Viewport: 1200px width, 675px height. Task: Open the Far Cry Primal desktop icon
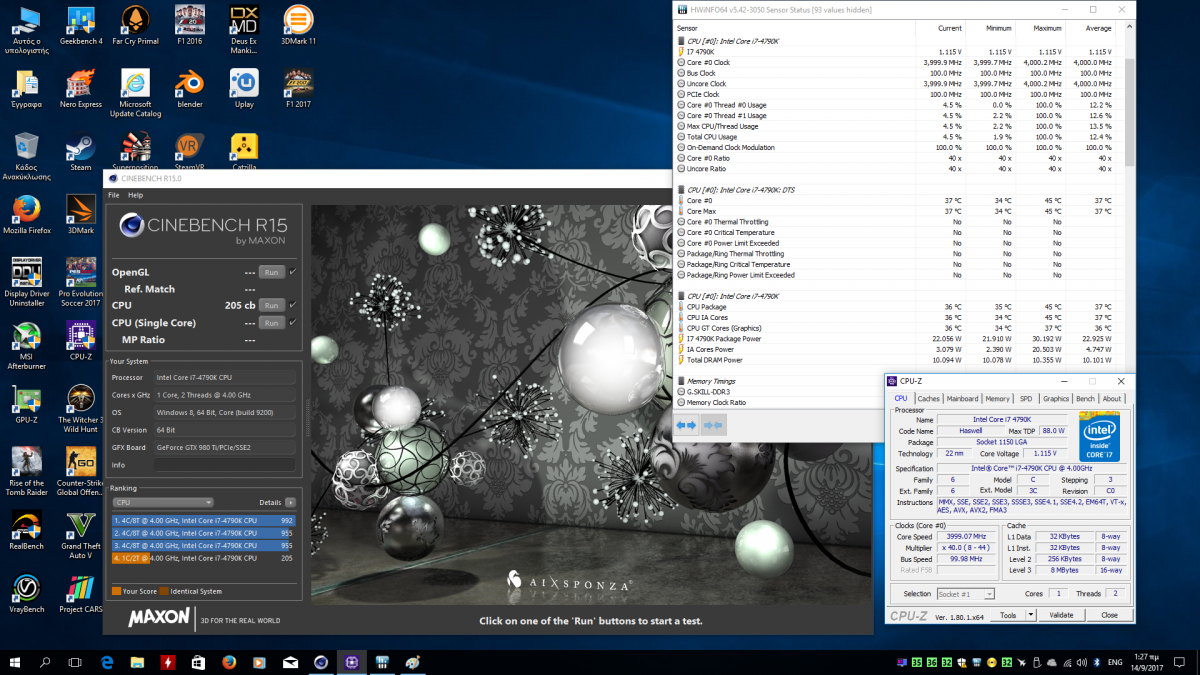point(134,26)
